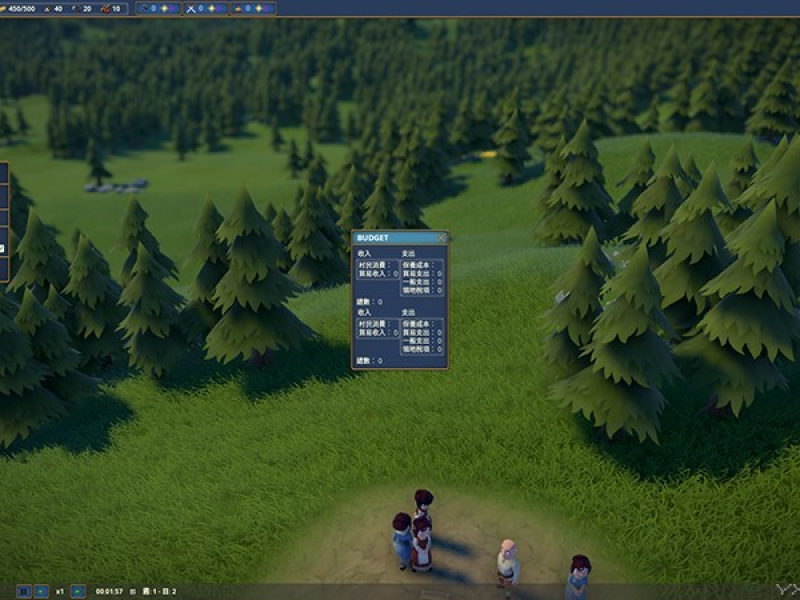Image resolution: width=800 pixels, height=600 pixels.
Task: Close the BUDGET panel
Action: (x=442, y=238)
